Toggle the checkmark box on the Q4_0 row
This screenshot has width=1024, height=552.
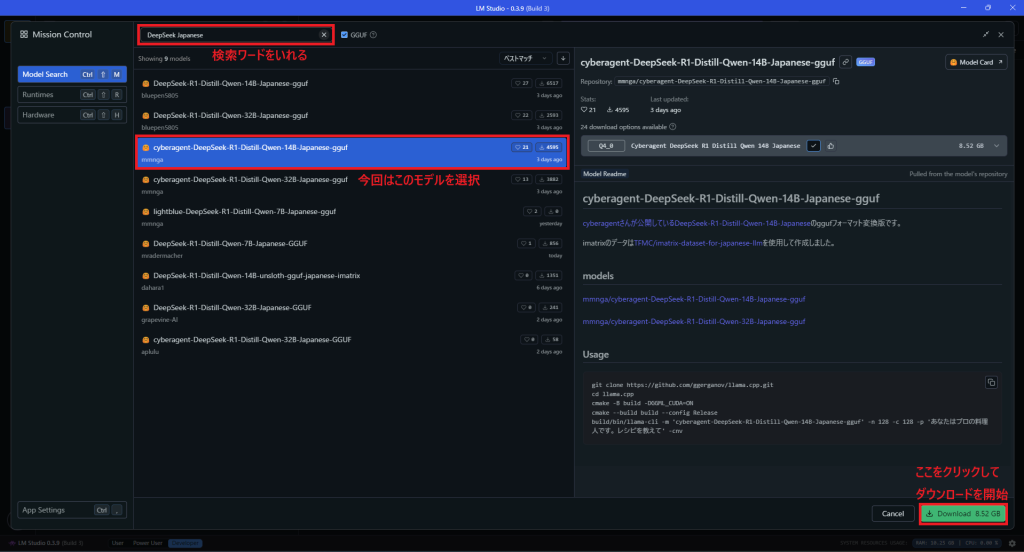click(814, 146)
